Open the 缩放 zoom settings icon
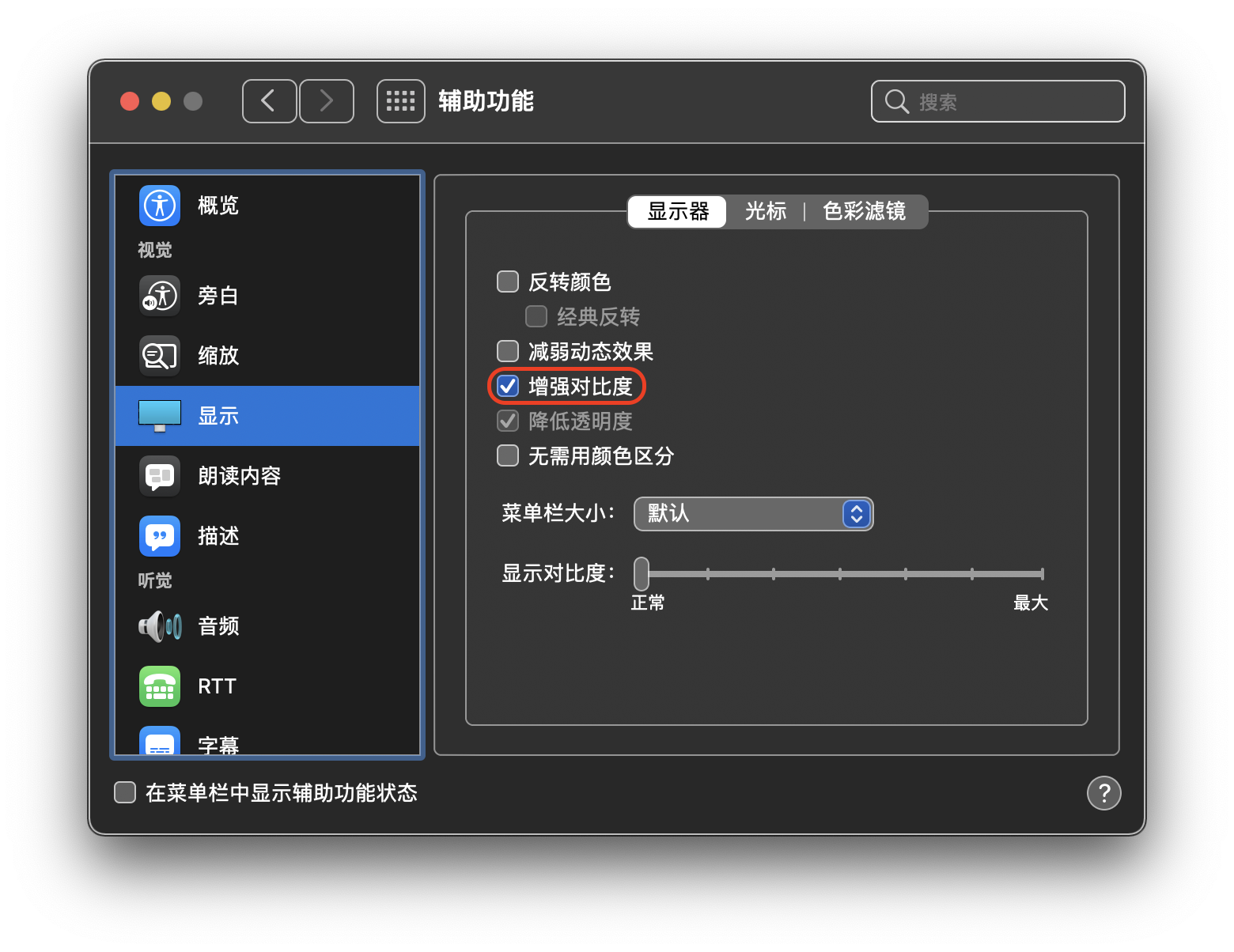The image size is (1234, 952). pyautogui.click(x=160, y=356)
